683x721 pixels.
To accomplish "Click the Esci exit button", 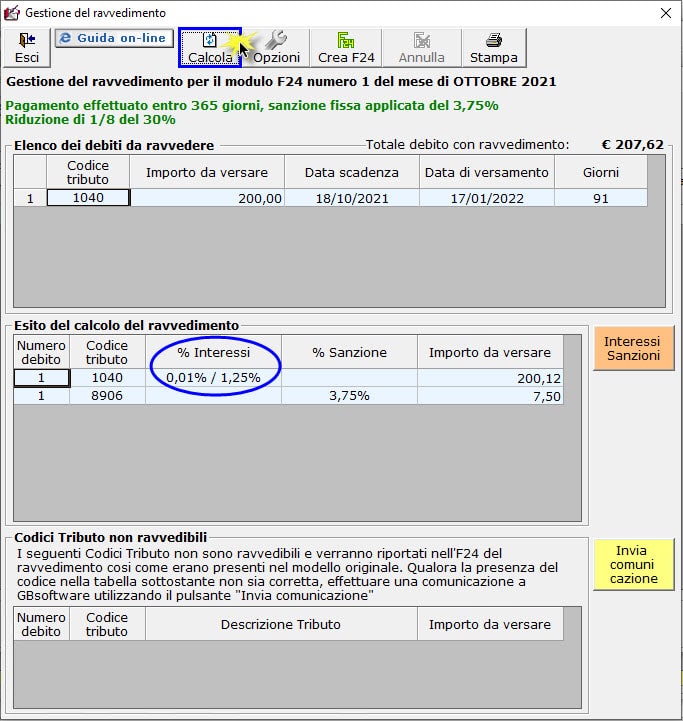I will click(x=27, y=47).
